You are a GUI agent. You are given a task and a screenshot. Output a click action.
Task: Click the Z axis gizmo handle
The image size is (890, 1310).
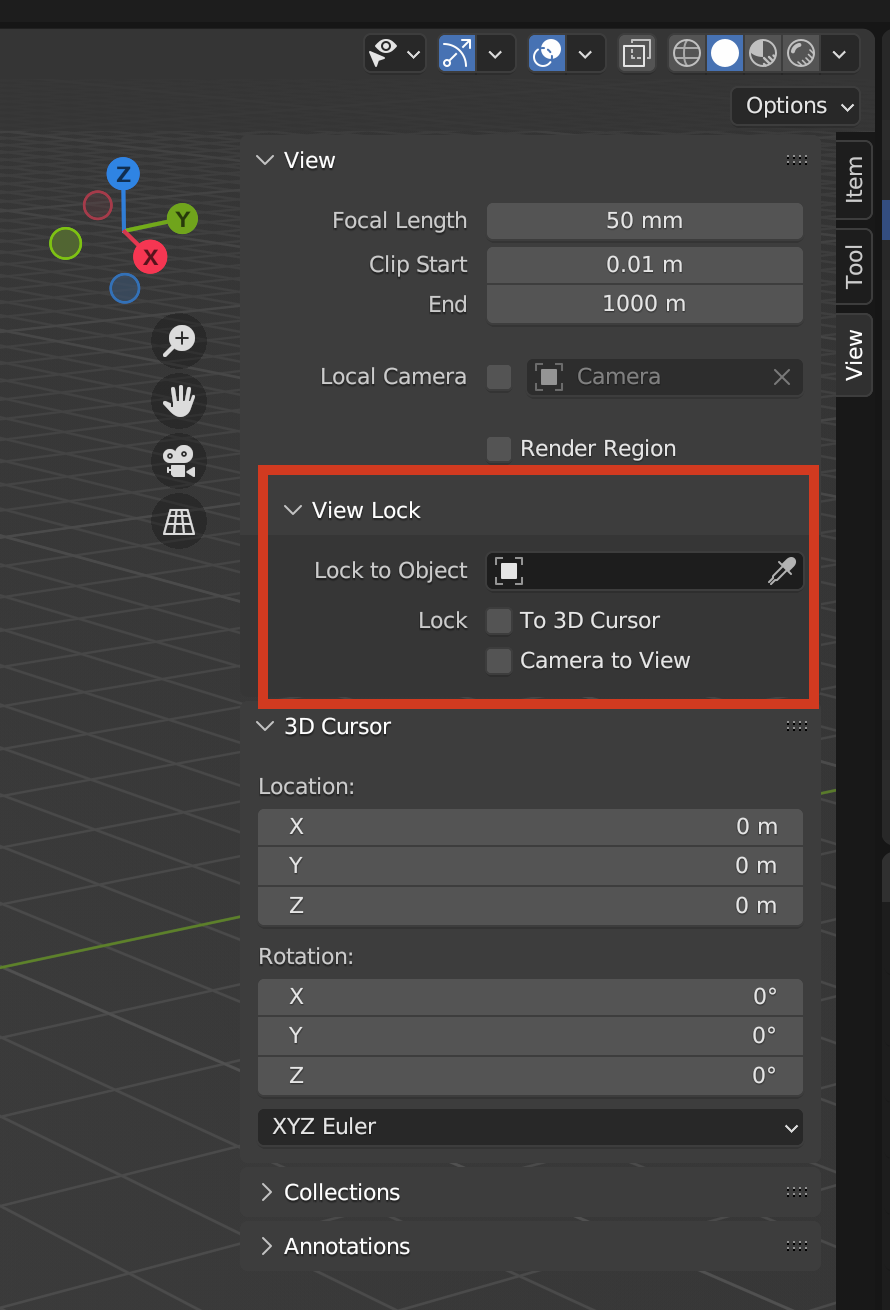coord(123,174)
